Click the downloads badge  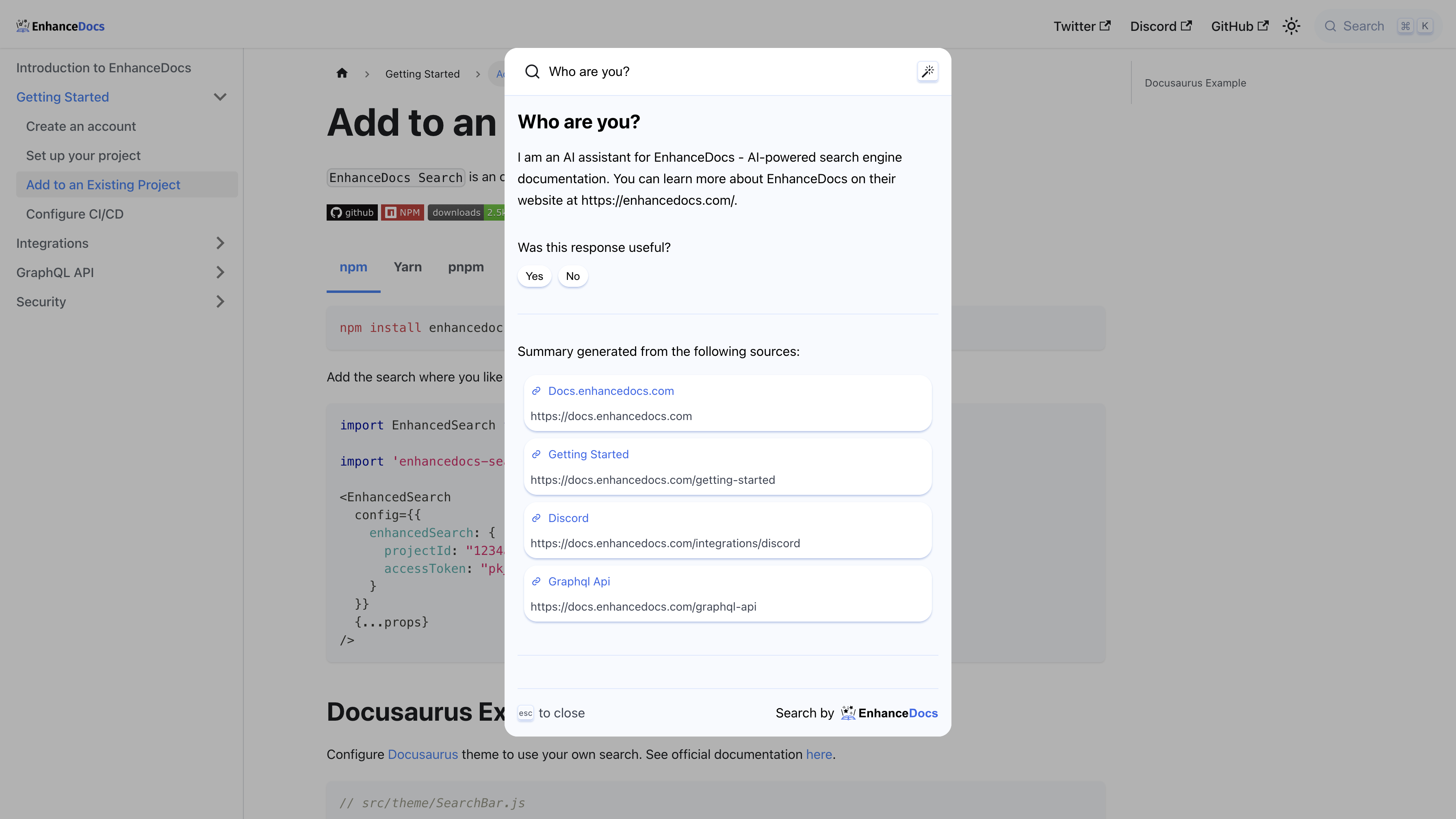click(x=466, y=212)
